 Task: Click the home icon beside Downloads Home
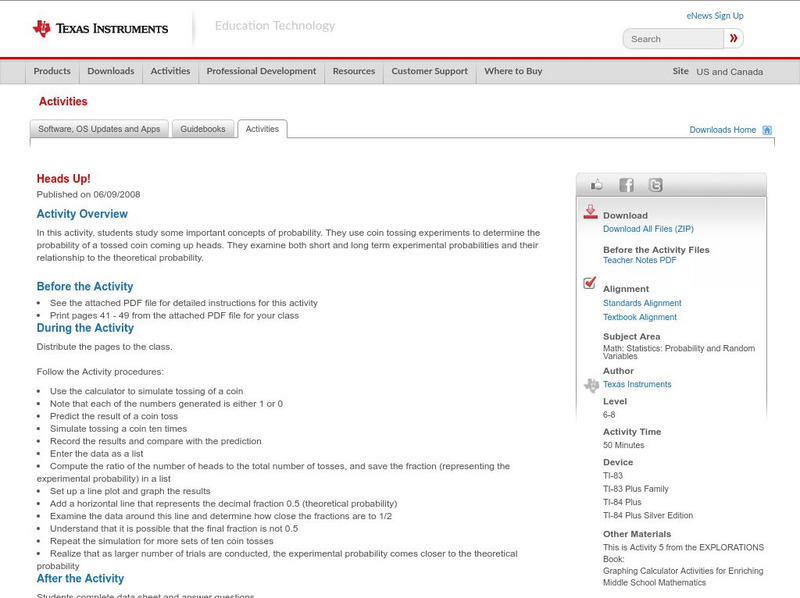pyautogui.click(x=767, y=130)
